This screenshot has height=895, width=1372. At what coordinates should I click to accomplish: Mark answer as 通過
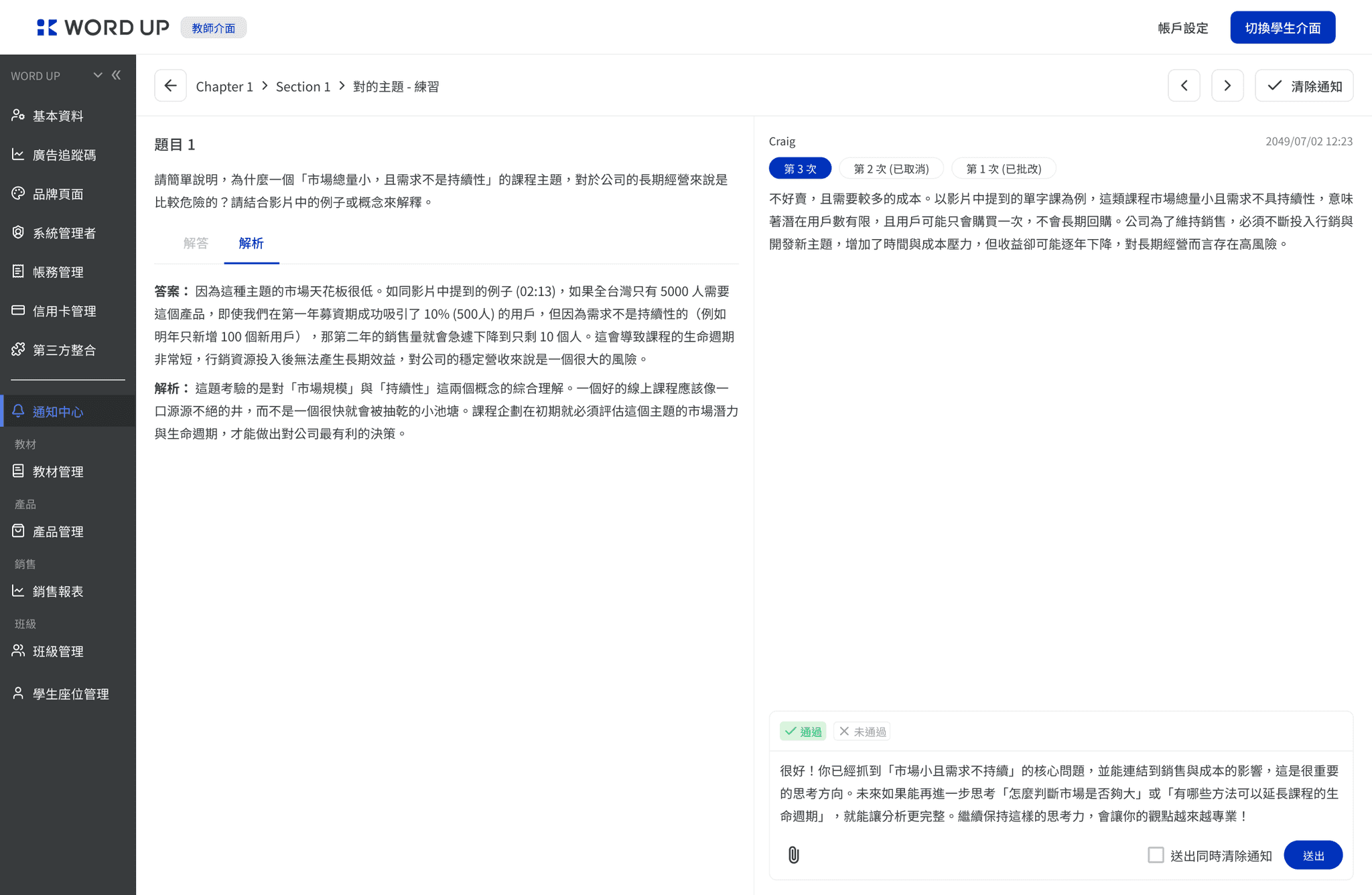[x=803, y=732]
